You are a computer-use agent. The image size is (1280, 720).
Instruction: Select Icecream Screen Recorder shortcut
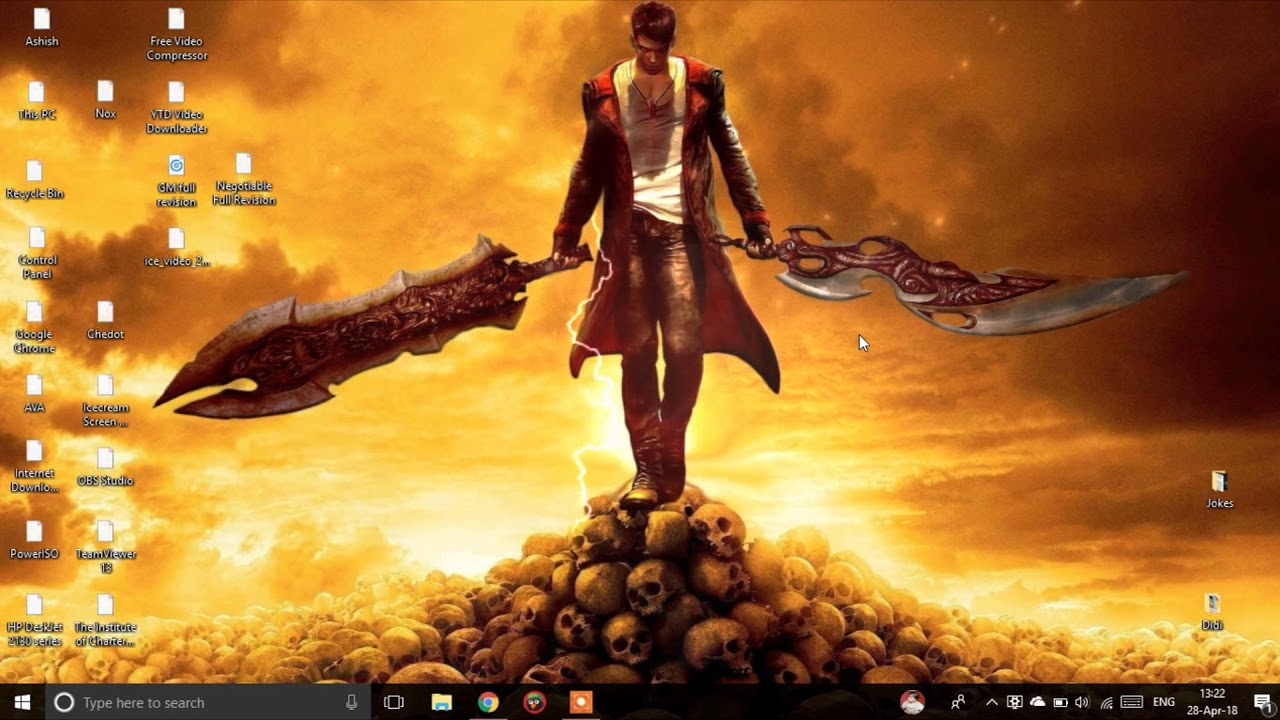105,400
